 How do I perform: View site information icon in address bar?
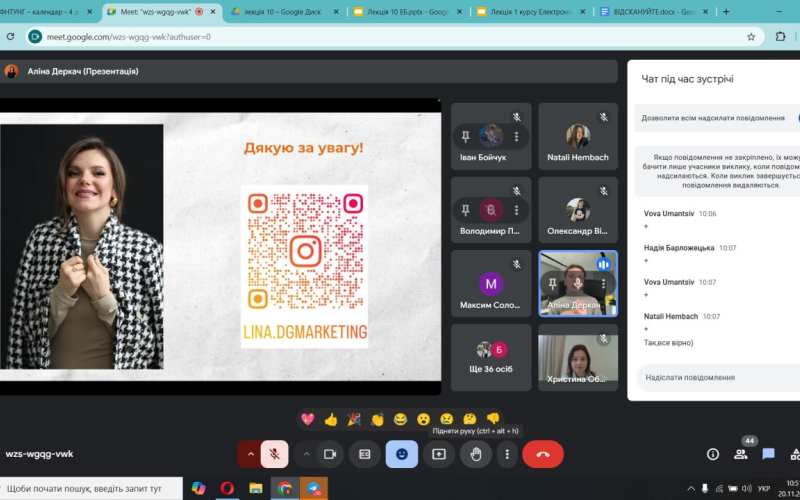(x=35, y=37)
